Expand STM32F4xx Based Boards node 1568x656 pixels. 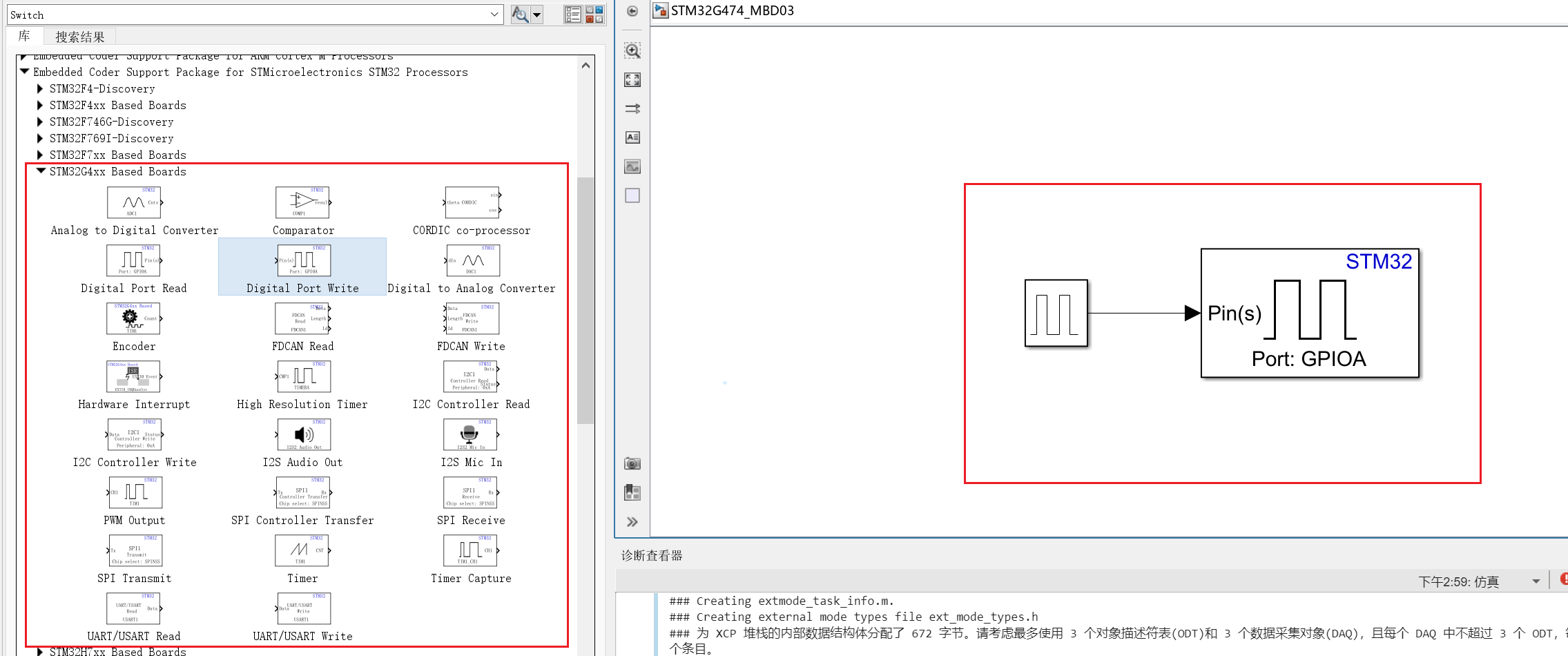40,105
